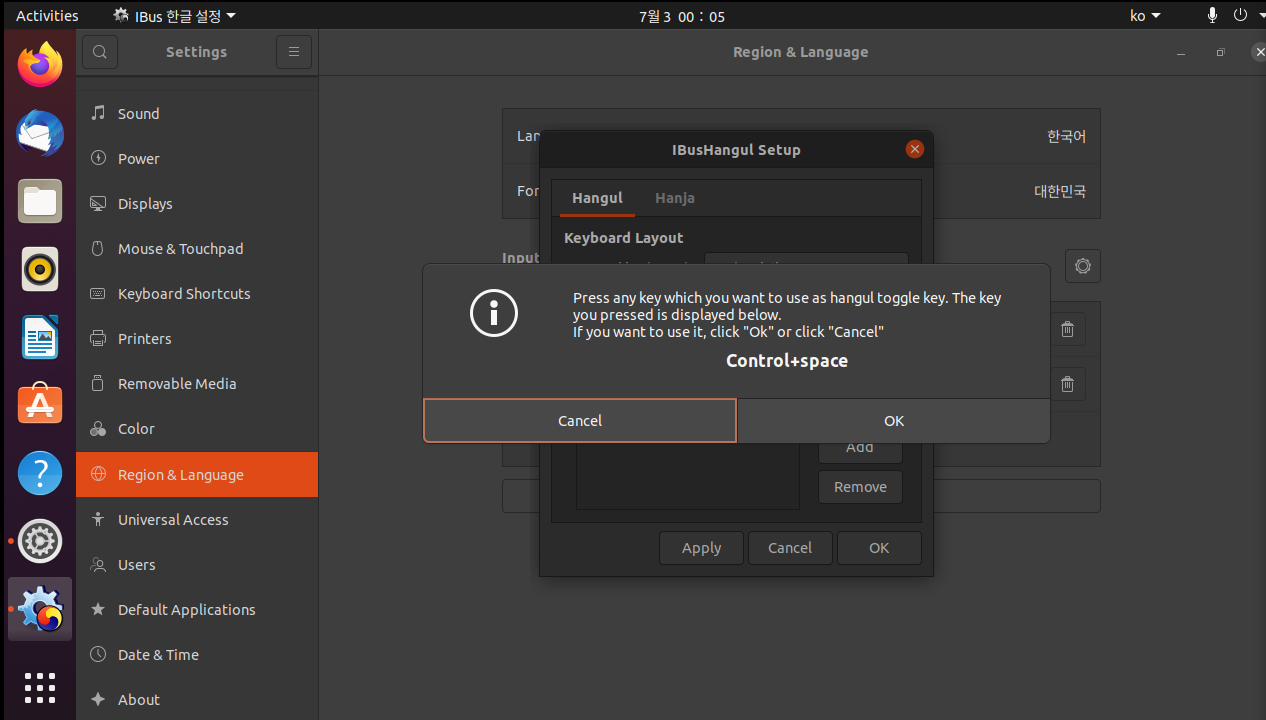
Task: Select Removable Media in sidebar
Action: click(197, 383)
